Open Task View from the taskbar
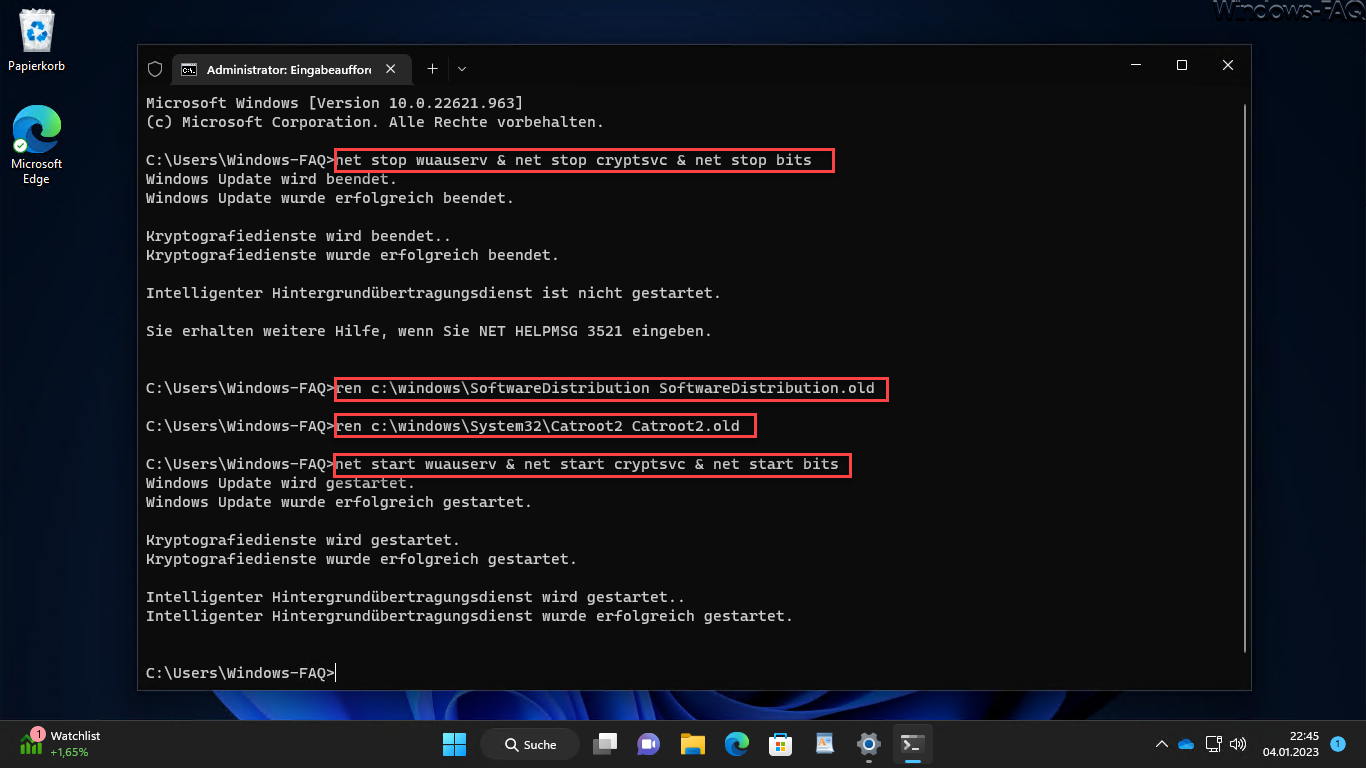1366x768 pixels. [605, 744]
